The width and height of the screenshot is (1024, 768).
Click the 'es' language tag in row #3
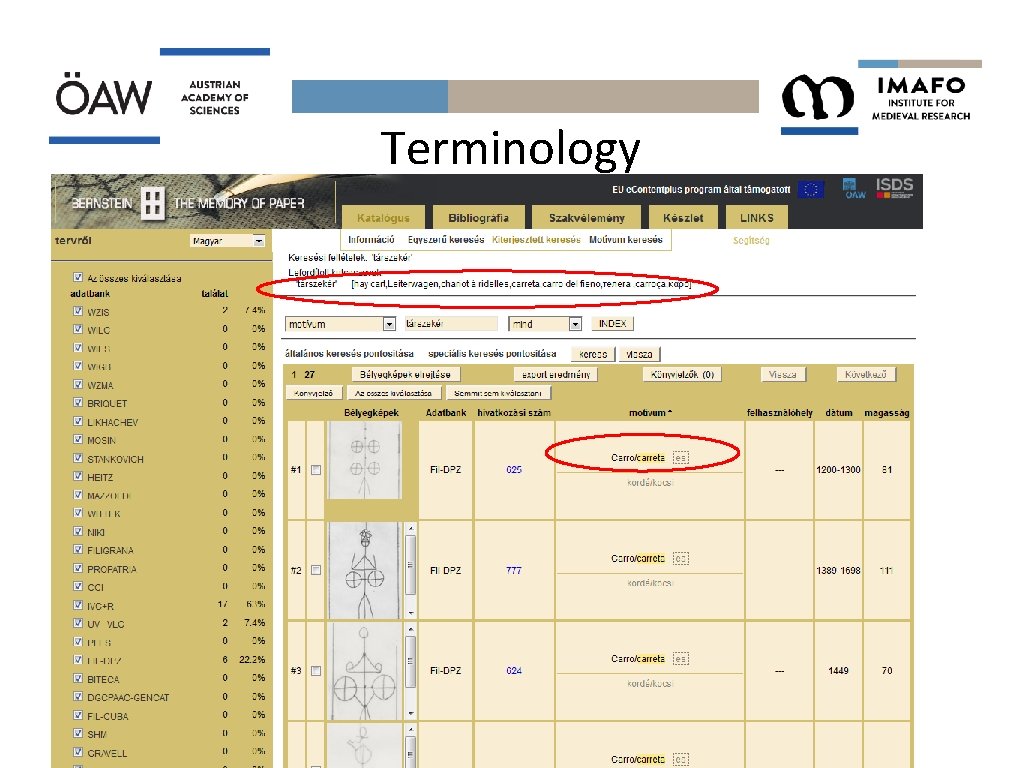(x=680, y=659)
